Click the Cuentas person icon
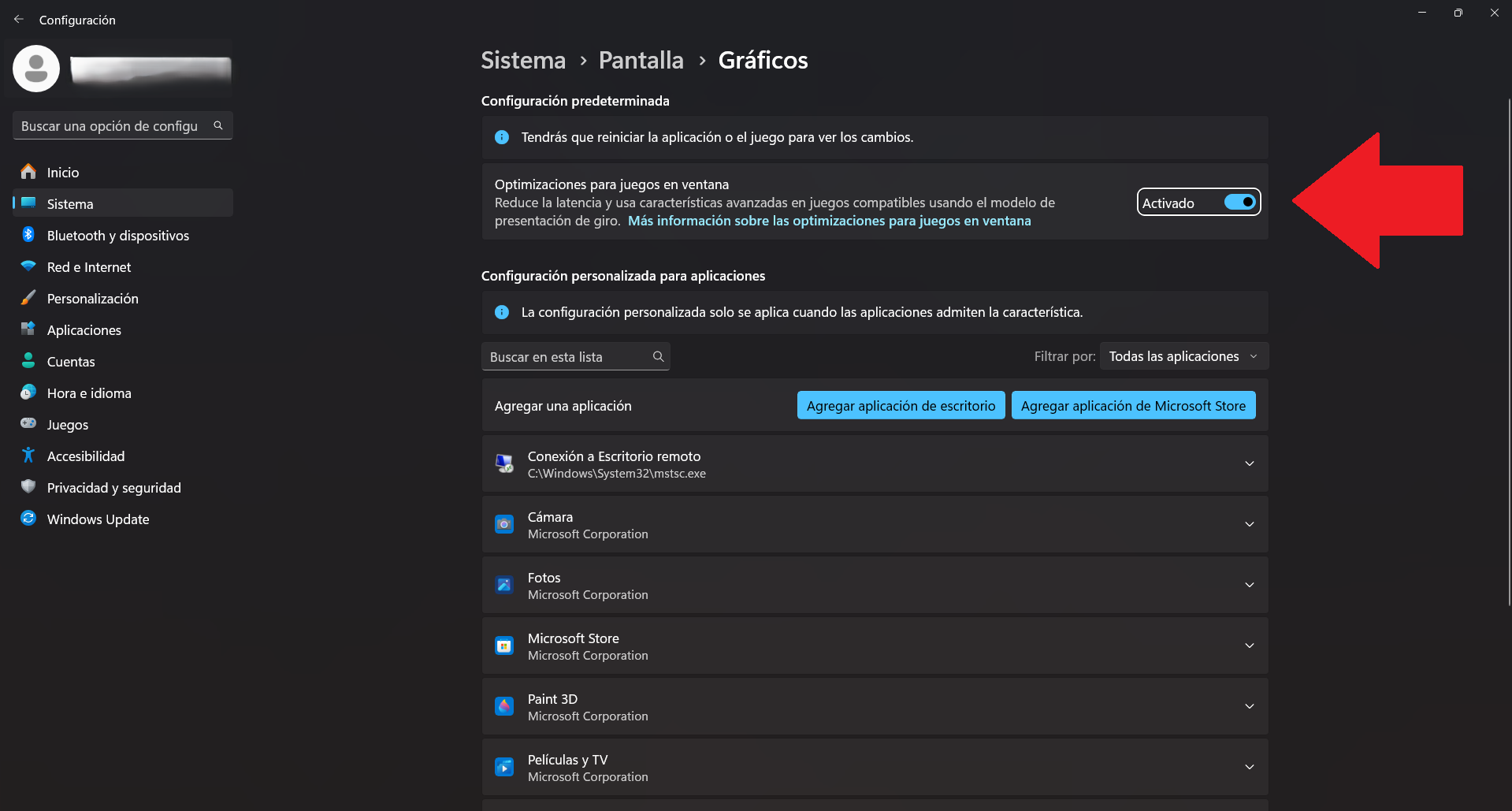This screenshot has height=811, width=1512. coord(28,361)
